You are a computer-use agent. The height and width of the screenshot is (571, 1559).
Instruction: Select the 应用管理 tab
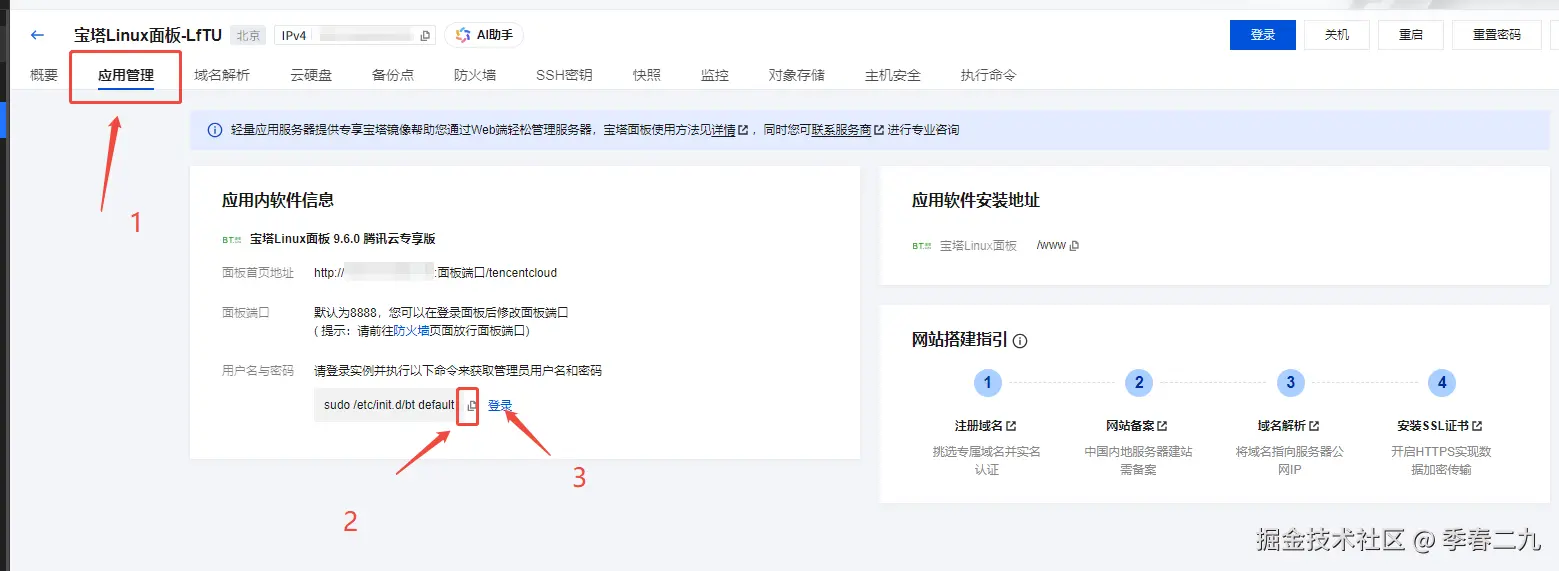(x=126, y=75)
